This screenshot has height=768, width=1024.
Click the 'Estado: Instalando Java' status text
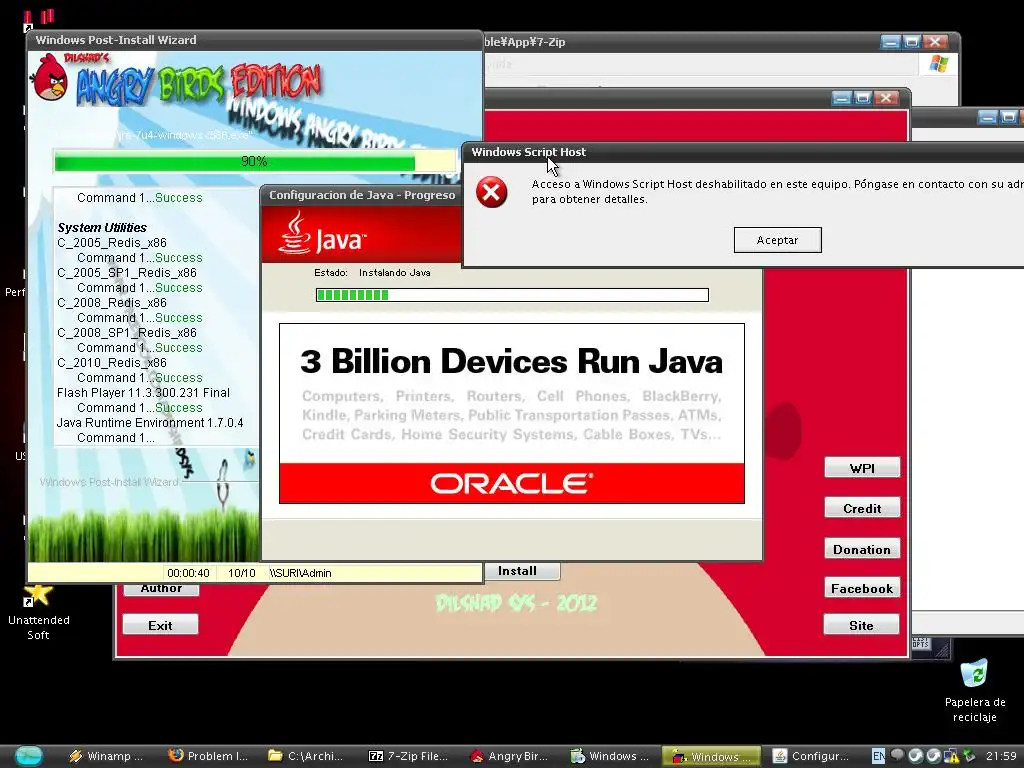372,273
